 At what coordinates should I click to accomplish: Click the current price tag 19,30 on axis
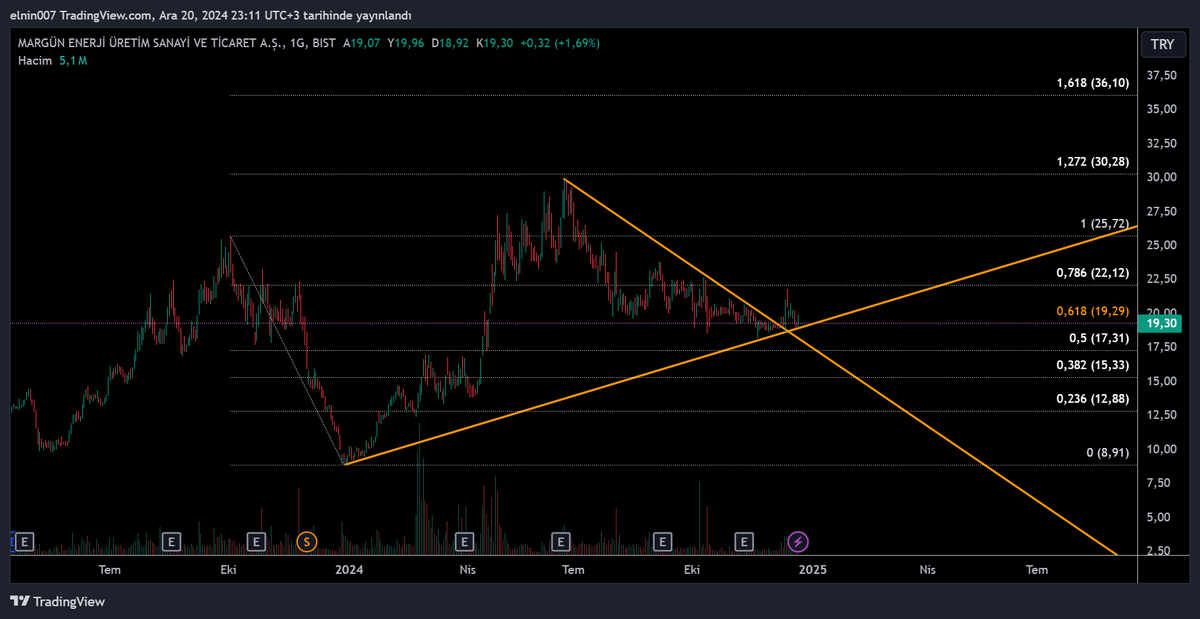coord(1161,323)
